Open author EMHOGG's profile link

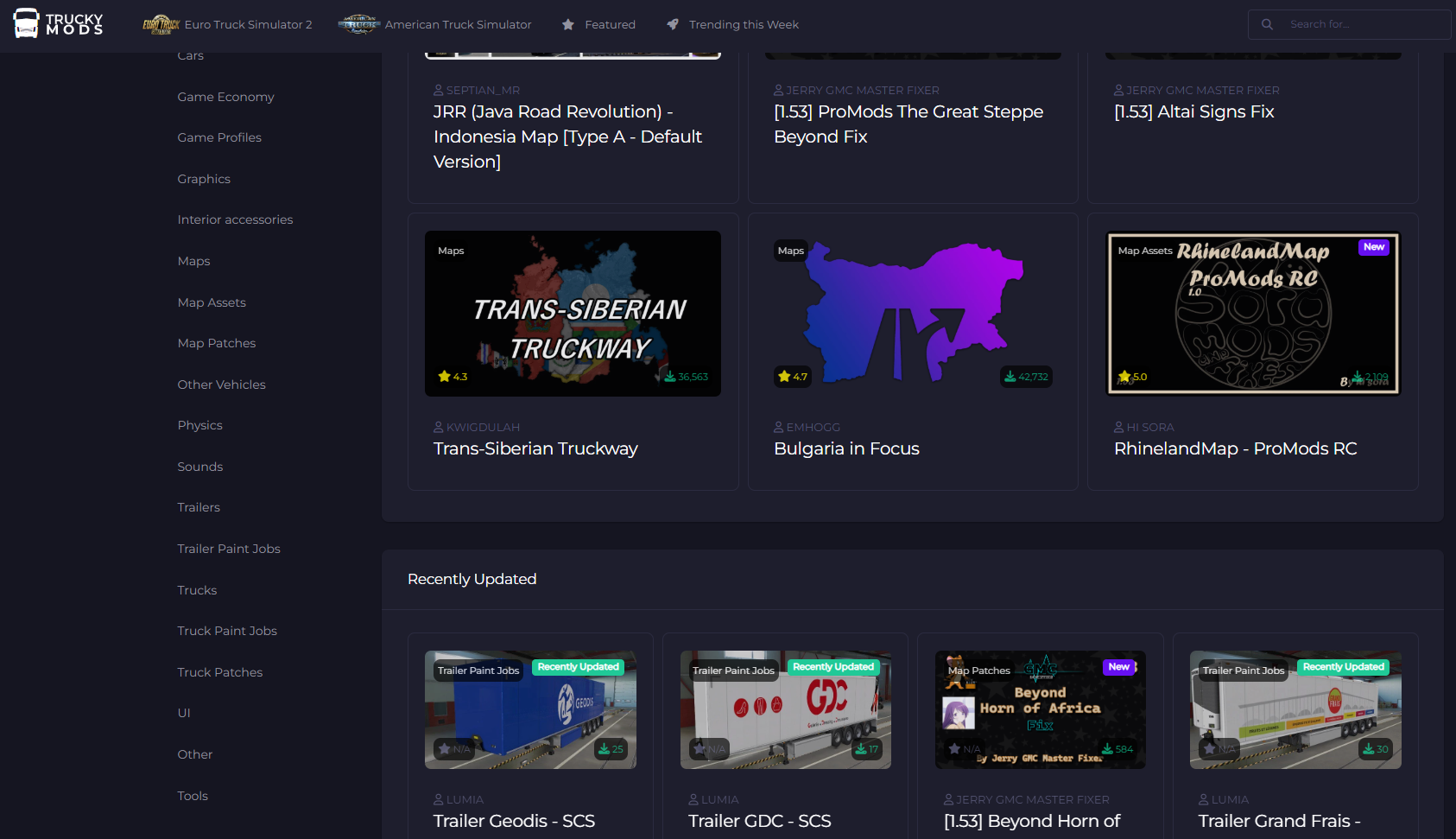tap(813, 427)
